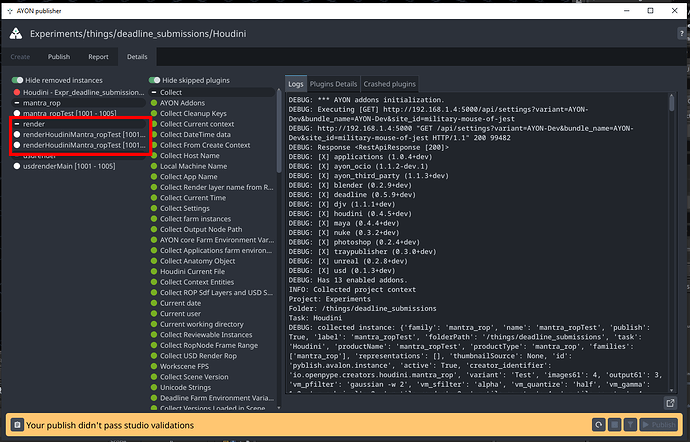The width and height of the screenshot is (690, 442).
Task: Click the reset publish icon button
Action: pos(598,425)
